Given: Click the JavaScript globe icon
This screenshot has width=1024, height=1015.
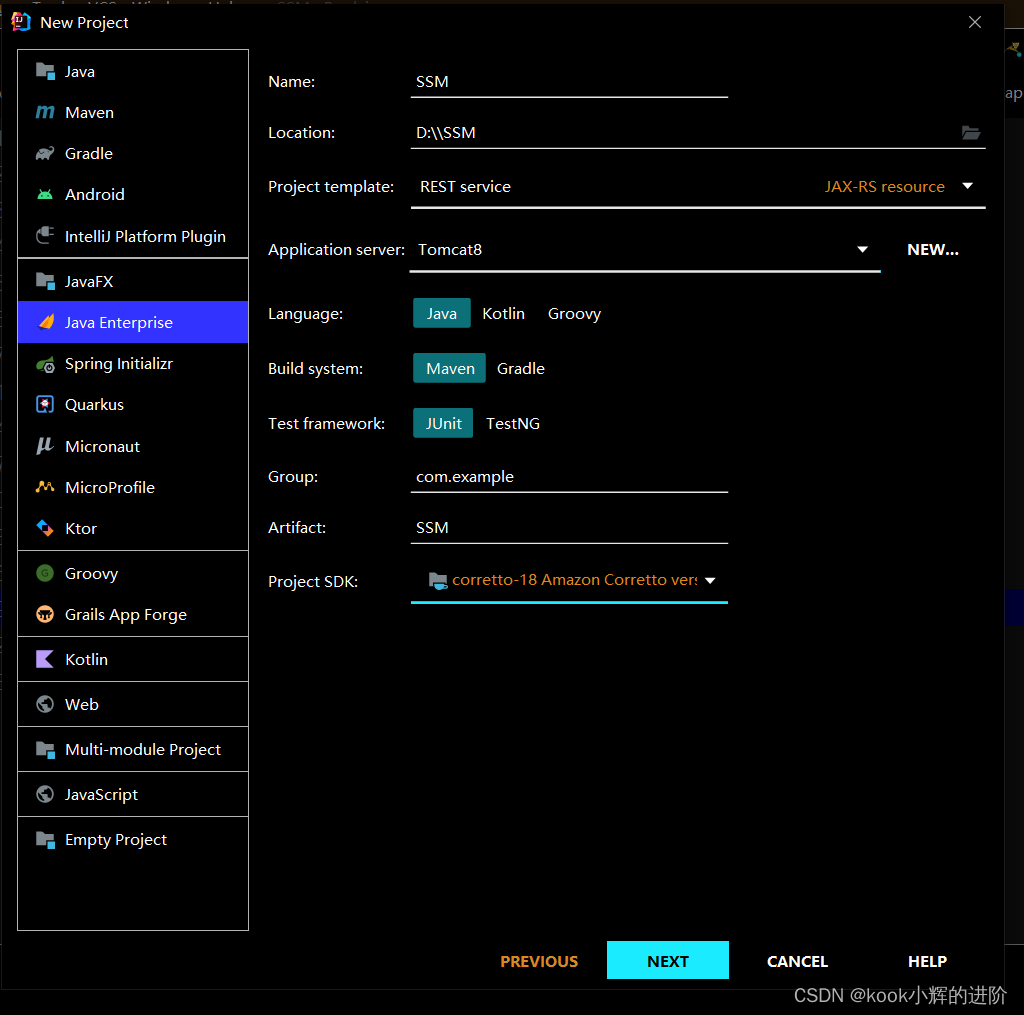Looking at the screenshot, I should coord(45,794).
